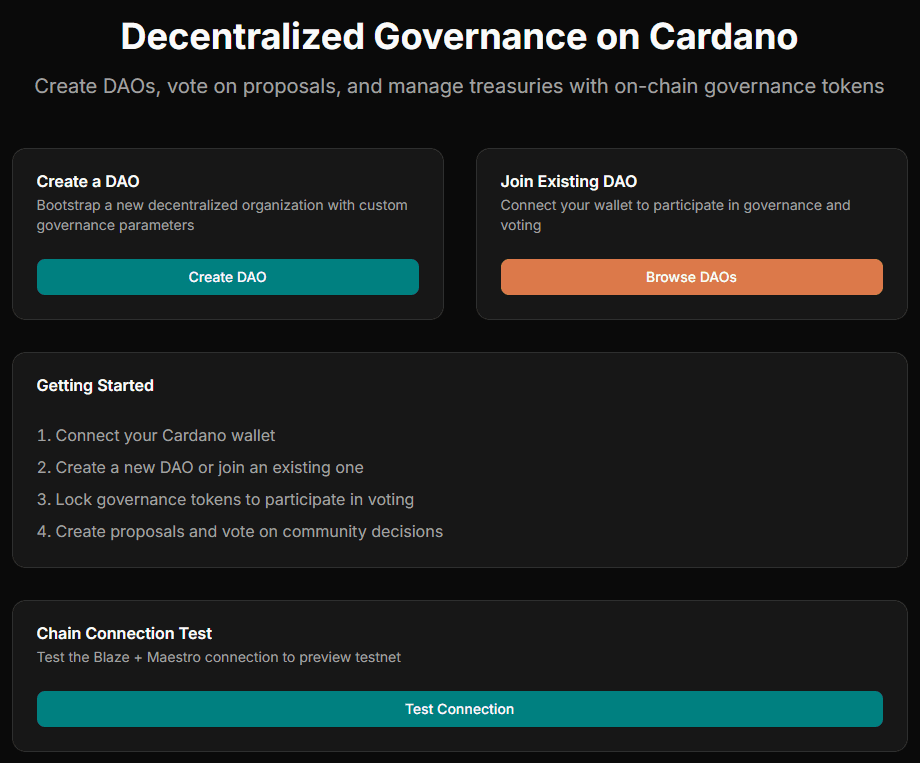This screenshot has height=763, width=920.
Task: Click the subtitle about on-chain governance tokens
Action: [x=459, y=86]
